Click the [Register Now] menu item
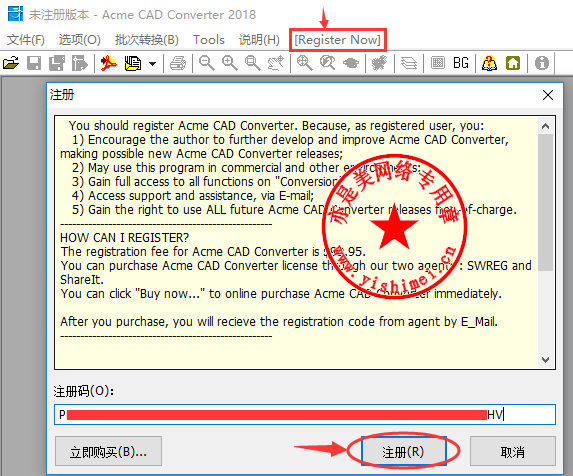Viewport: 573px width, 476px height. tap(338, 39)
